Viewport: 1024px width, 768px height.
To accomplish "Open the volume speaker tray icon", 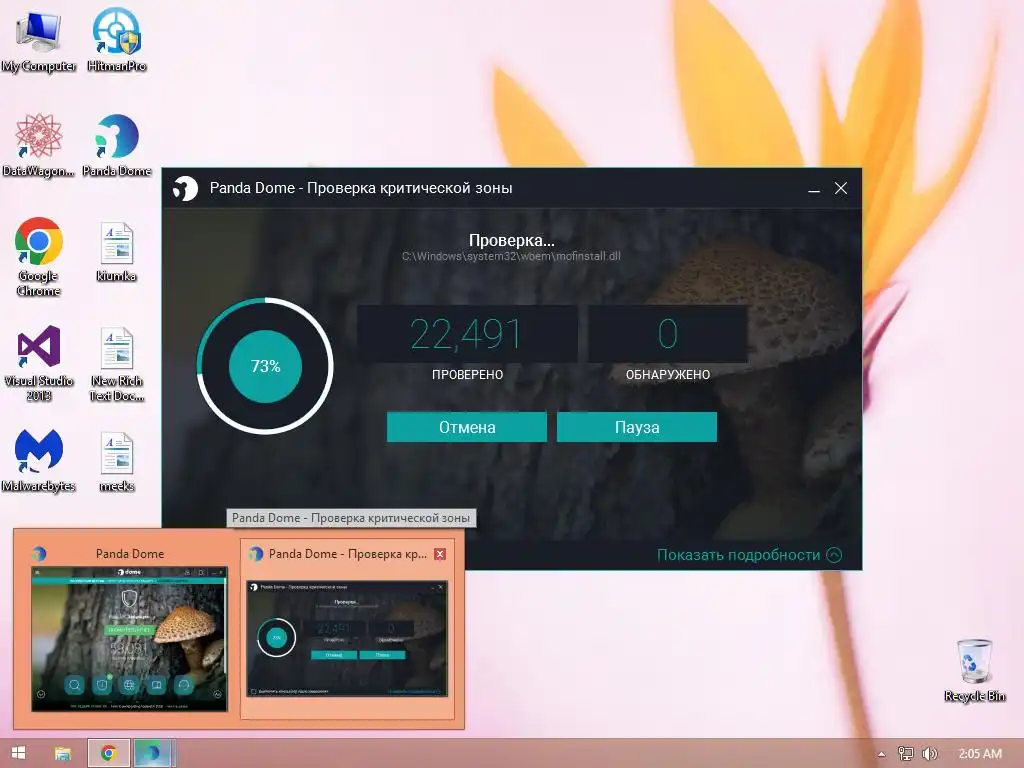I will (x=929, y=754).
